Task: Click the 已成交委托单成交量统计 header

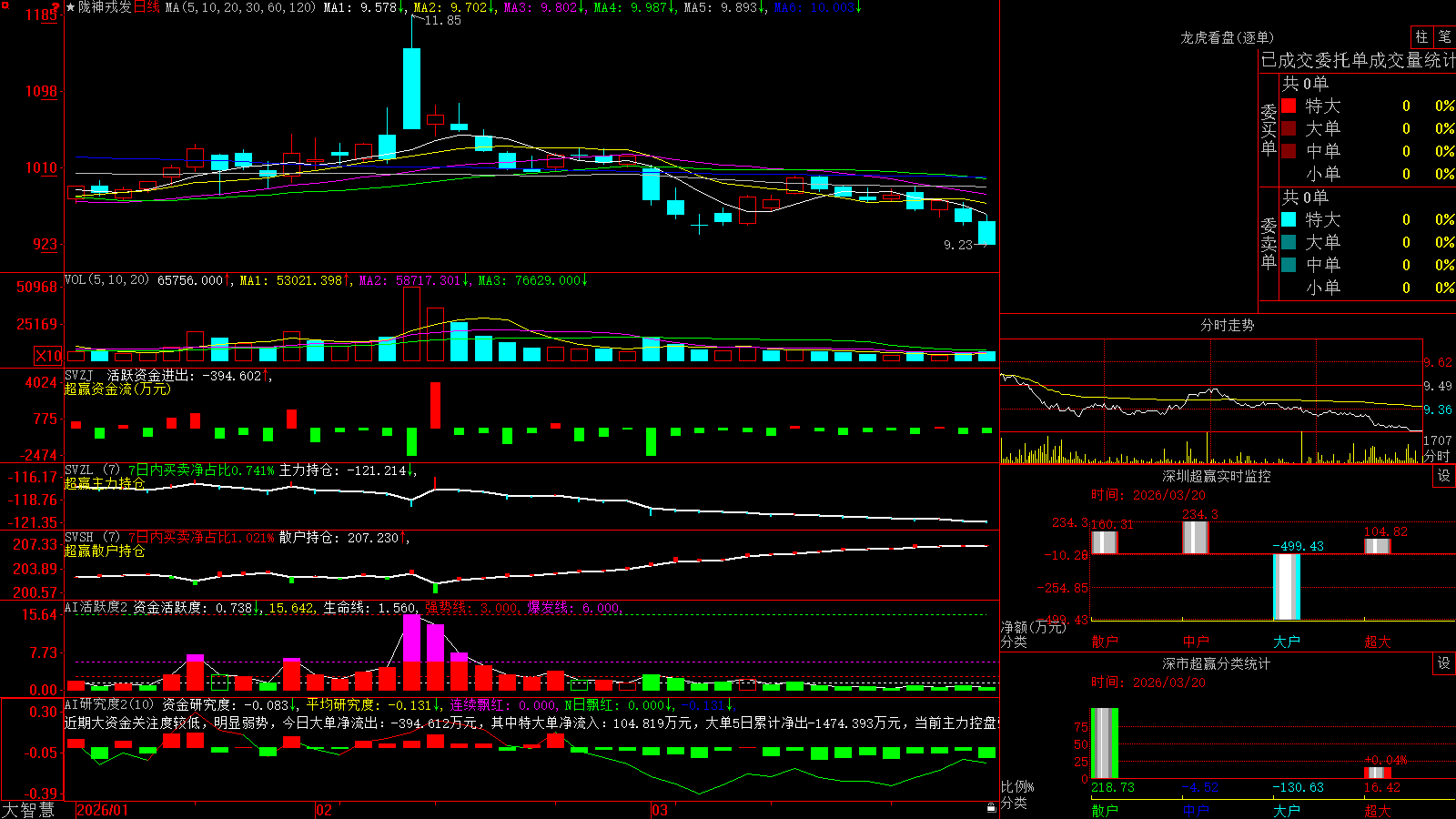Action: [1358, 60]
